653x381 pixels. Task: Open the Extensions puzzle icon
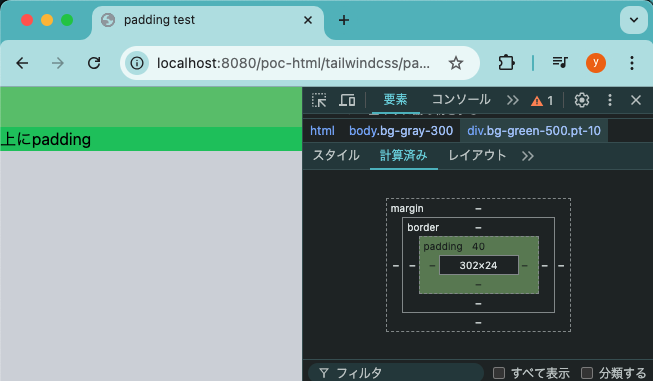(506, 63)
